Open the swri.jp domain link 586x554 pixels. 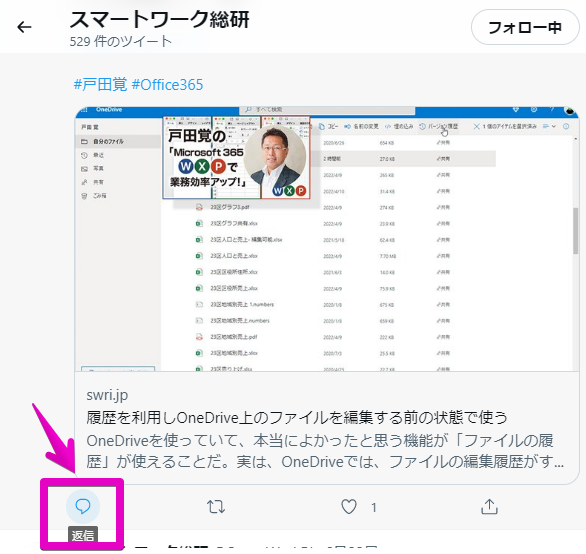(x=107, y=395)
